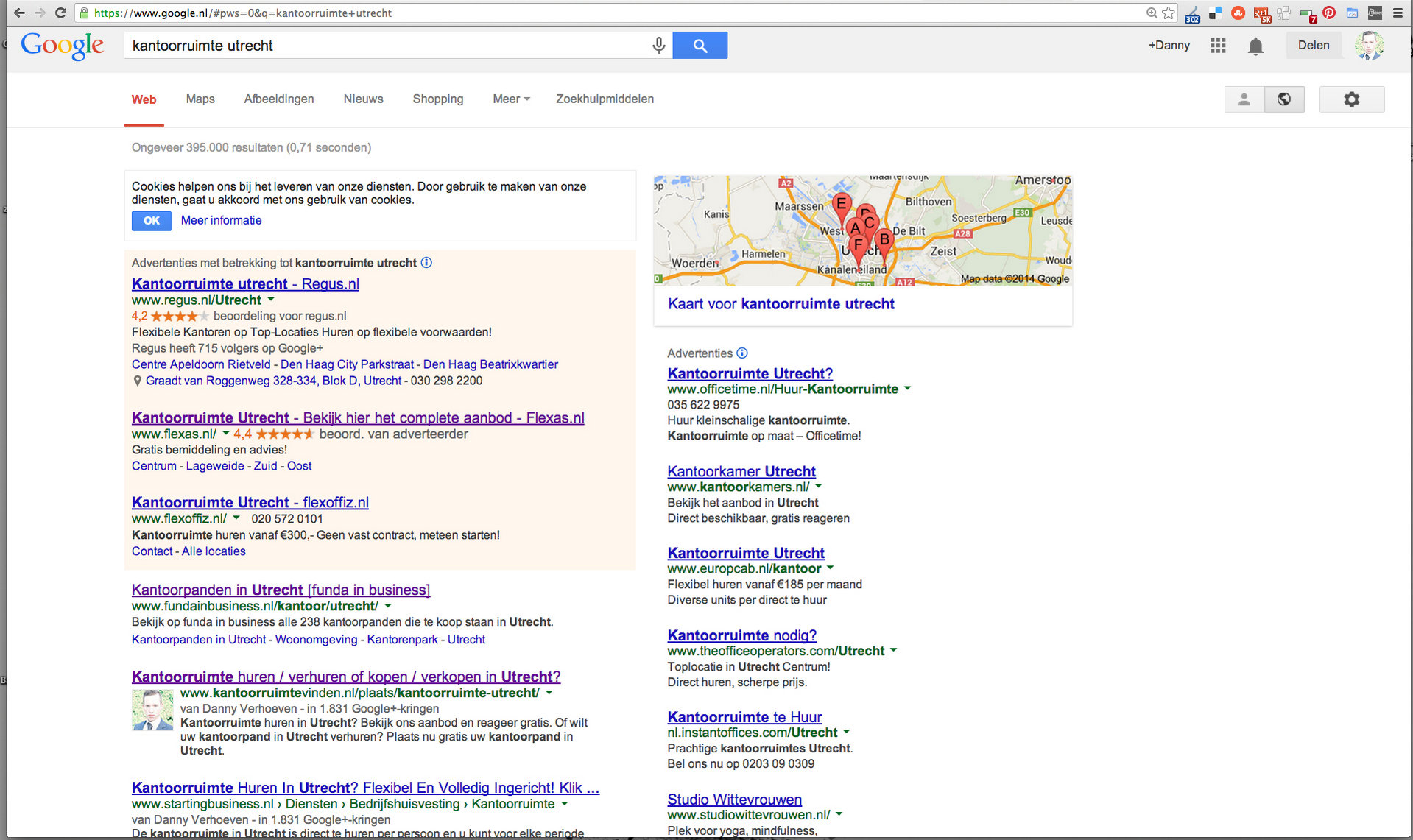Expand the Meer search menu
Viewport: 1413px width, 840px height.
pos(511,99)
